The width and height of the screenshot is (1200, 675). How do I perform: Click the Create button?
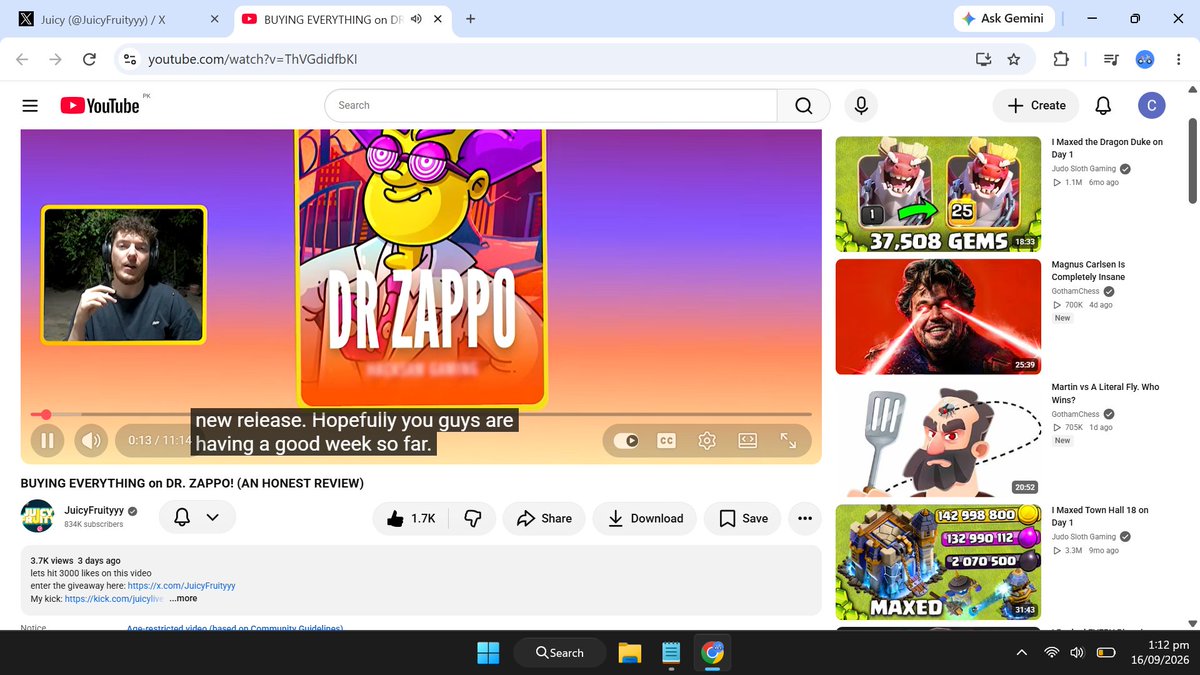(1036, 105)
